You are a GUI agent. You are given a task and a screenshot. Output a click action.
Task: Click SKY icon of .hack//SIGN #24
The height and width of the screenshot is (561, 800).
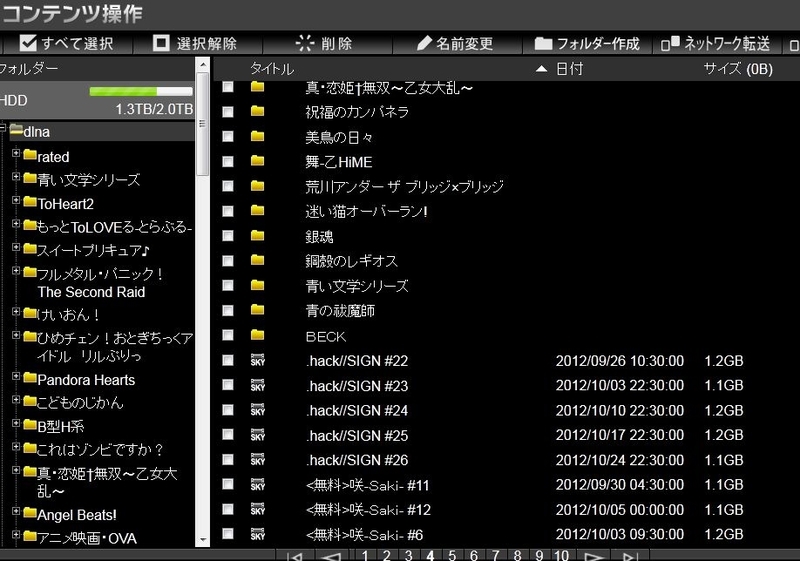coord(258,410)
